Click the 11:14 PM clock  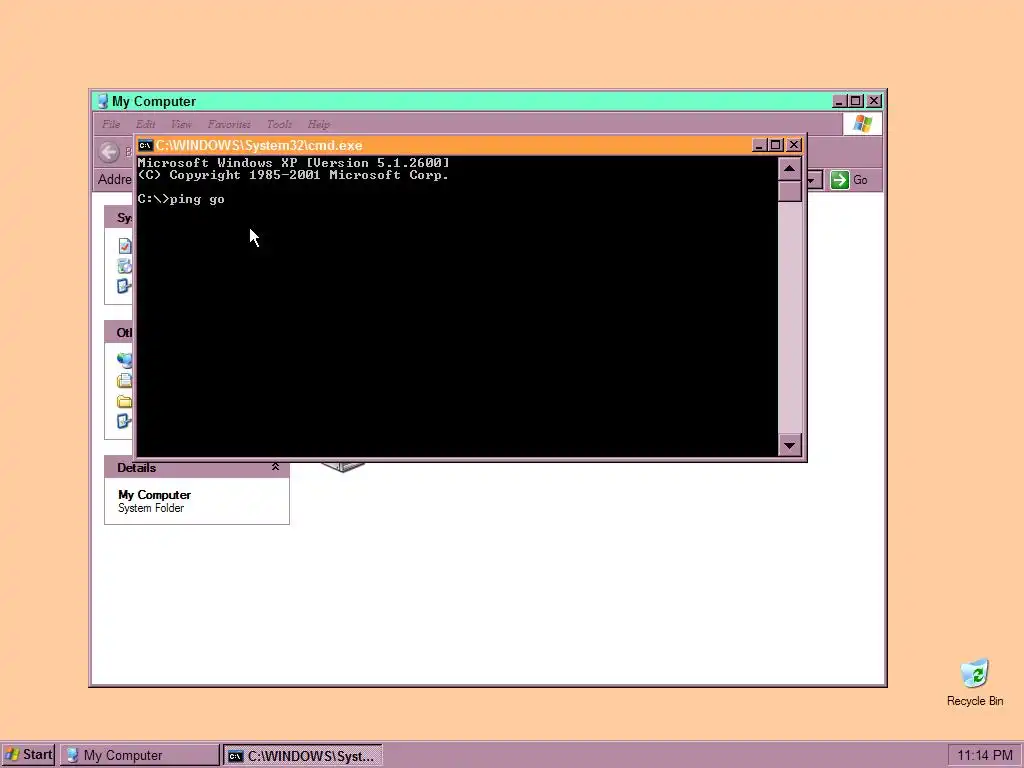coord(985,756)
